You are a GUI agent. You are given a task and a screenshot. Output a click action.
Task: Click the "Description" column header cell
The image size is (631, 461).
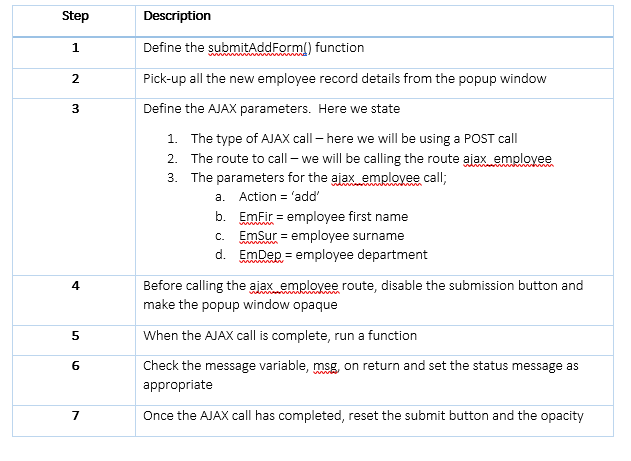point(177,16)
